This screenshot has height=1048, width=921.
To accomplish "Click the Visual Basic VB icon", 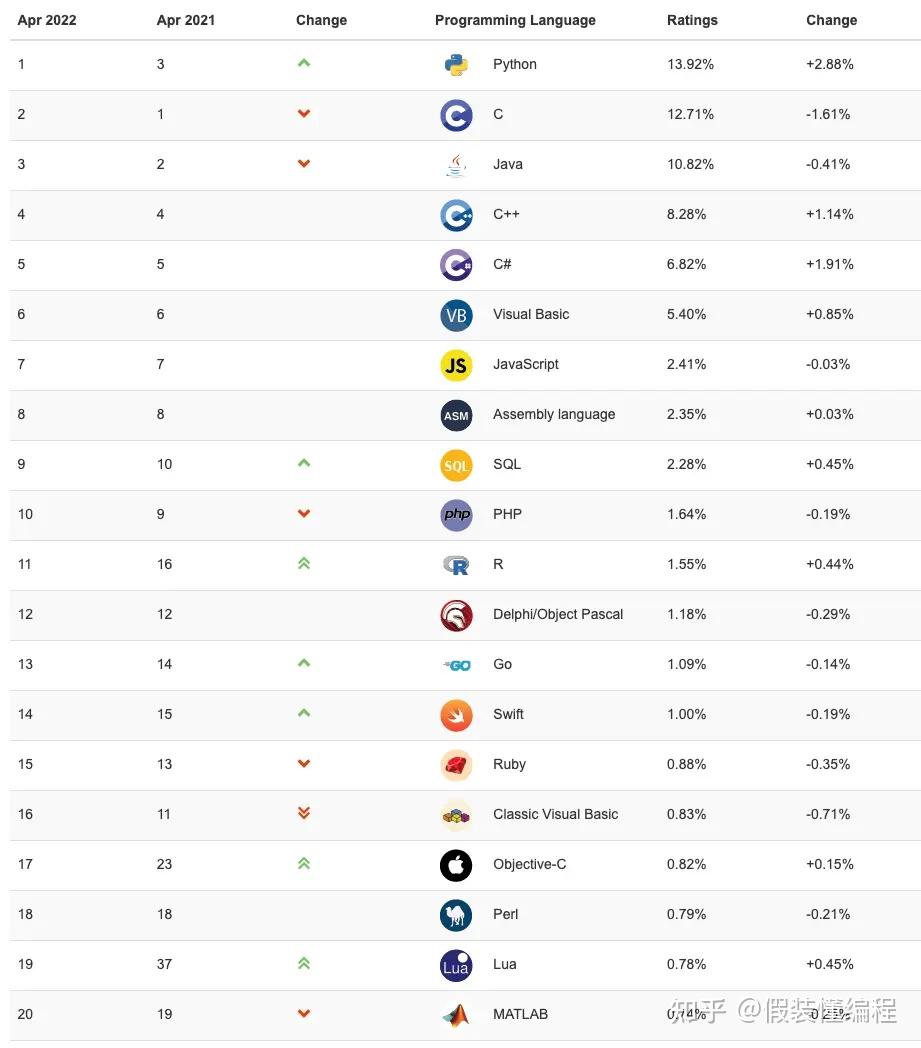I will pos(456,315).
